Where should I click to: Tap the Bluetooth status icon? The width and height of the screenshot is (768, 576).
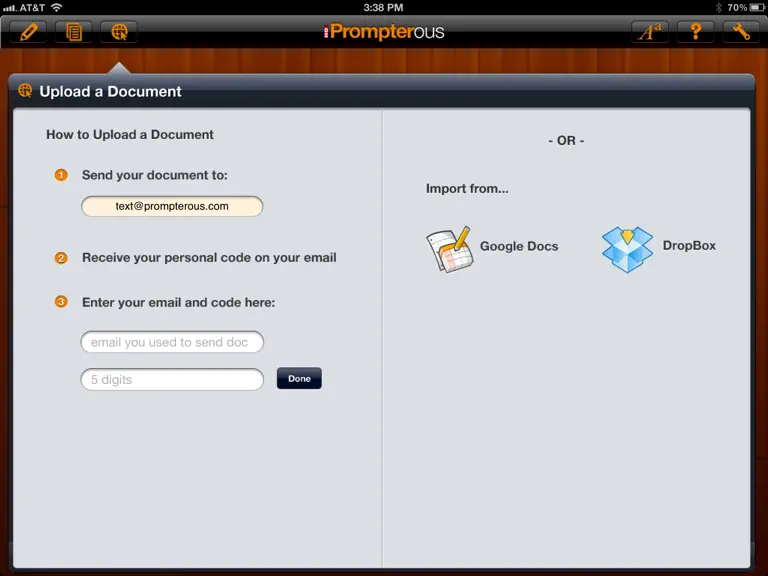point(719,7)
